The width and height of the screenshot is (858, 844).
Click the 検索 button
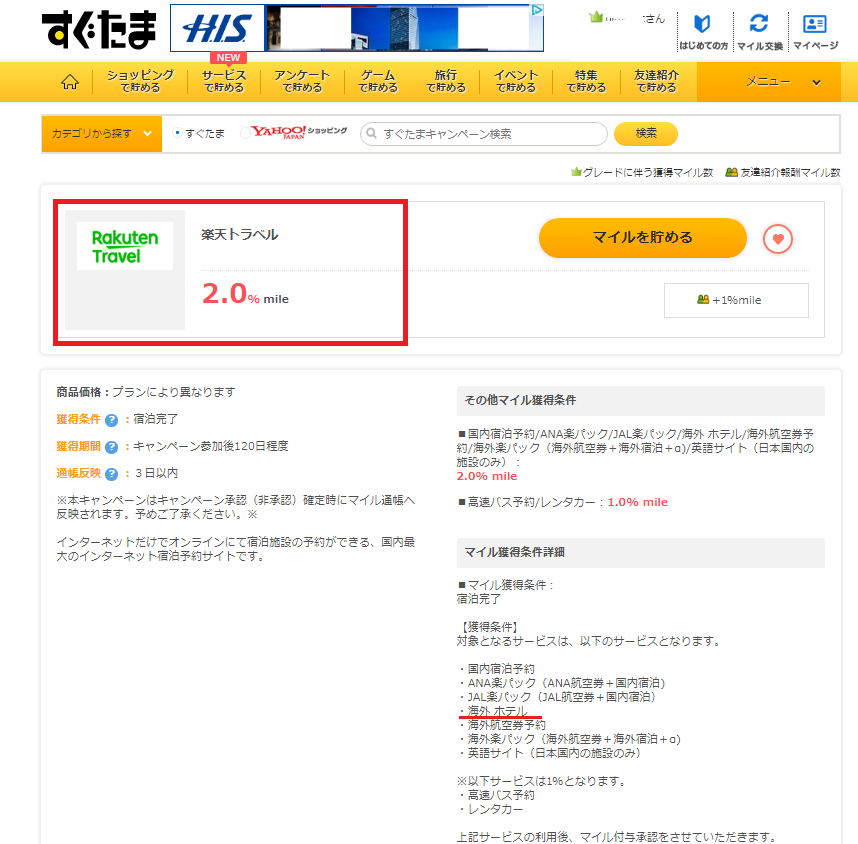tap(646, 134)
